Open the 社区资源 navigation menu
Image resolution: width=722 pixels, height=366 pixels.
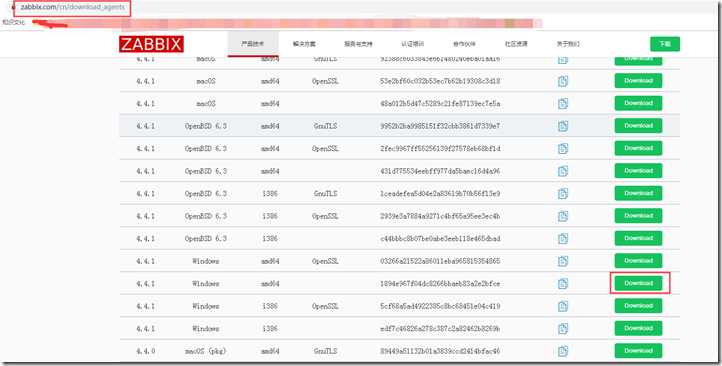[516, 44]
